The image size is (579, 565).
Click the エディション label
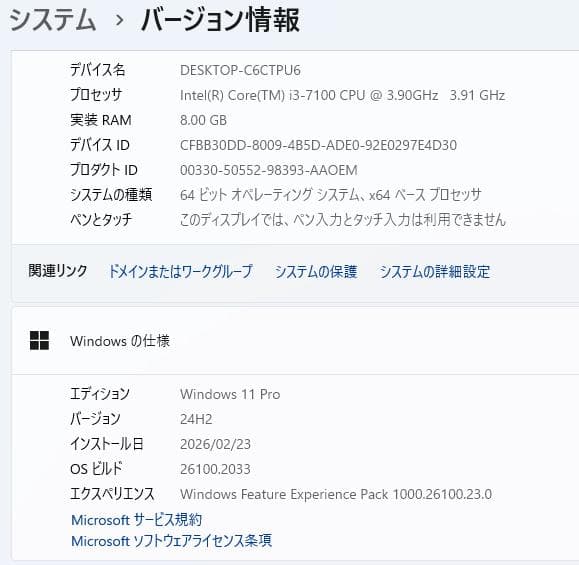100,394
